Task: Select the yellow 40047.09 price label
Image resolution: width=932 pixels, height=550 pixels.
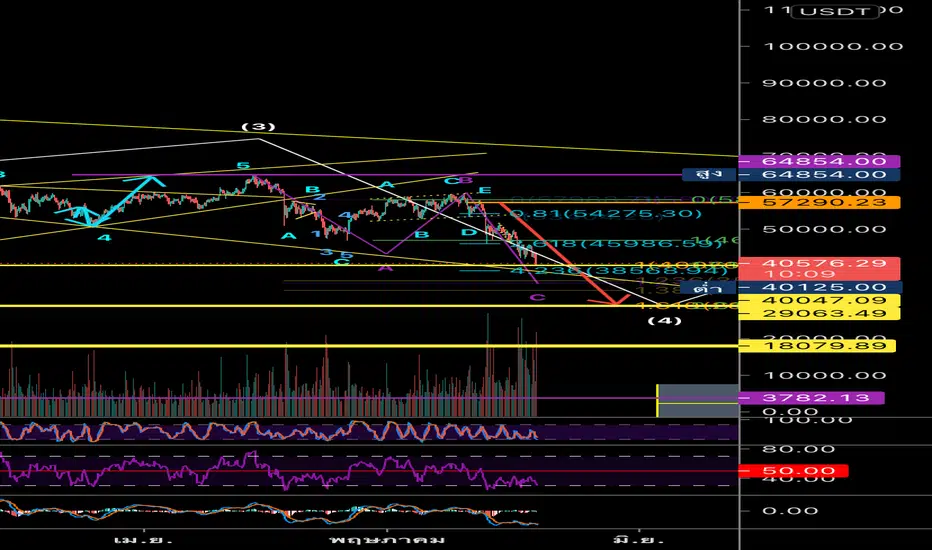Action: click(x=819, y=300)
